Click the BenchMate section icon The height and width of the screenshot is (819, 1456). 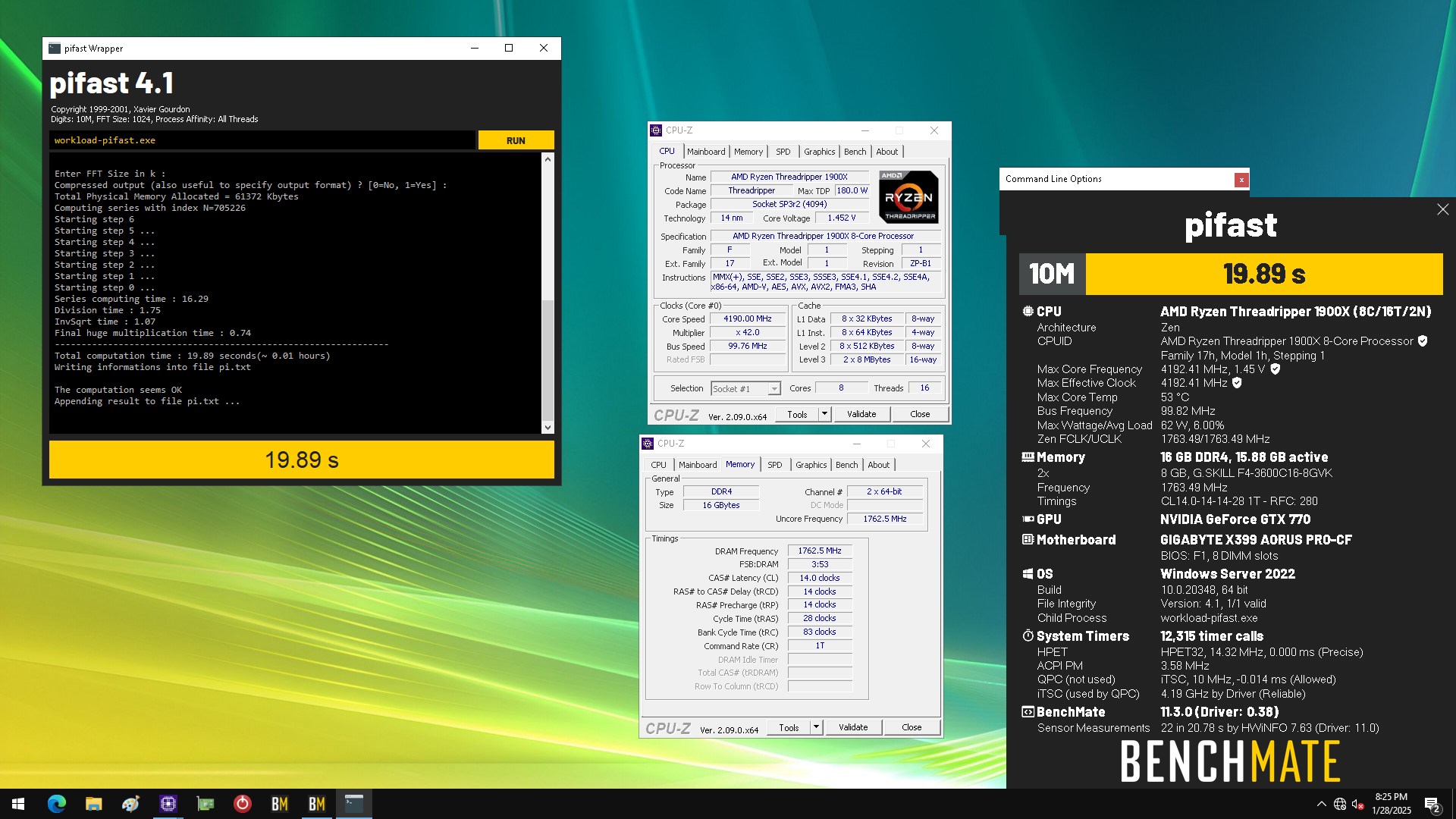click(1028, 712)
